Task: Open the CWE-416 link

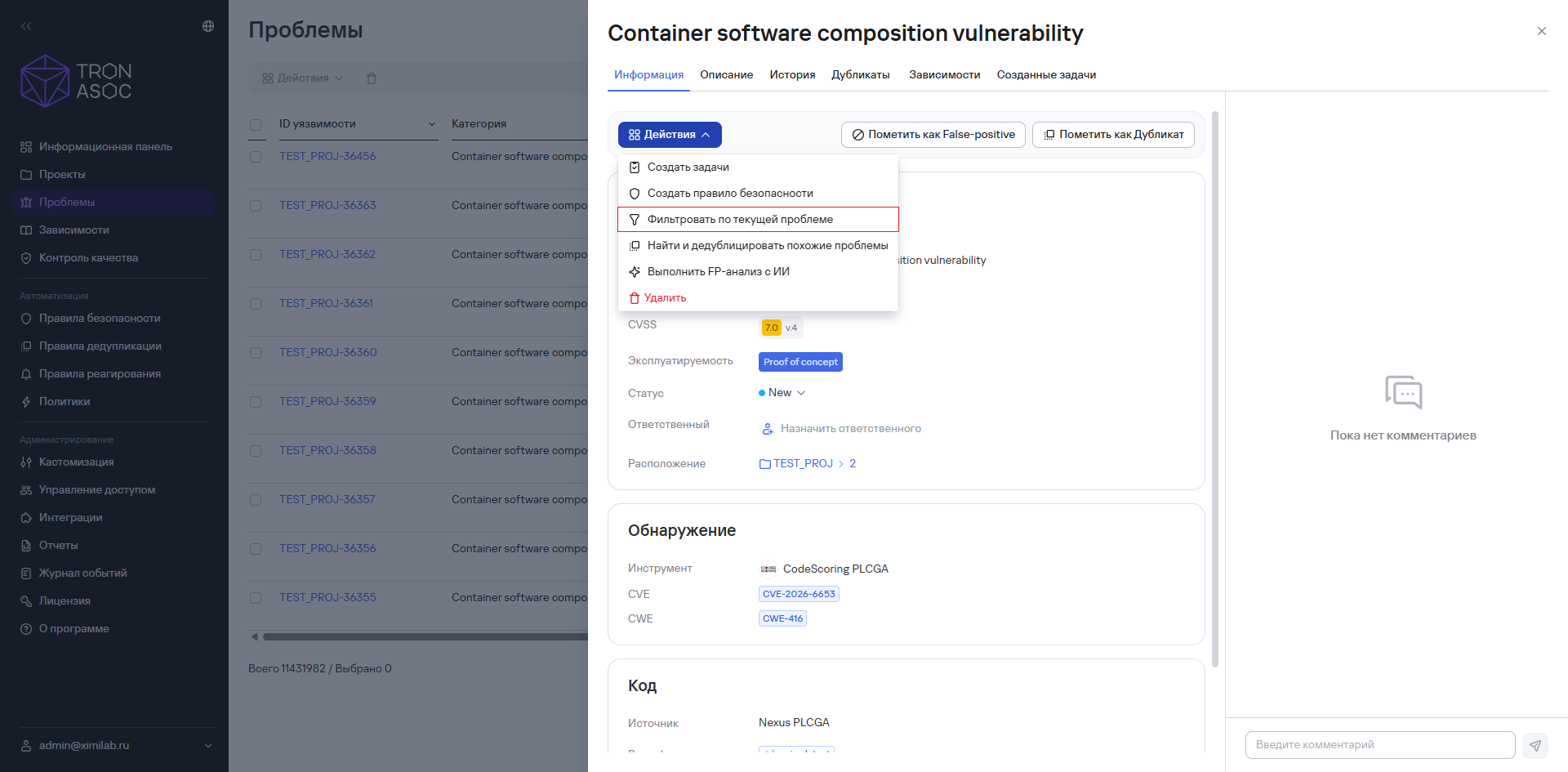Action: (782, 619)
